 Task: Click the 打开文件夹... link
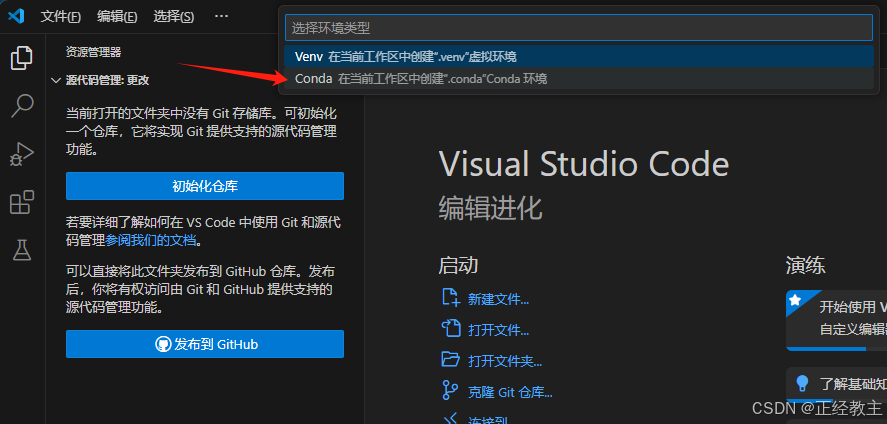click(505, 361)
